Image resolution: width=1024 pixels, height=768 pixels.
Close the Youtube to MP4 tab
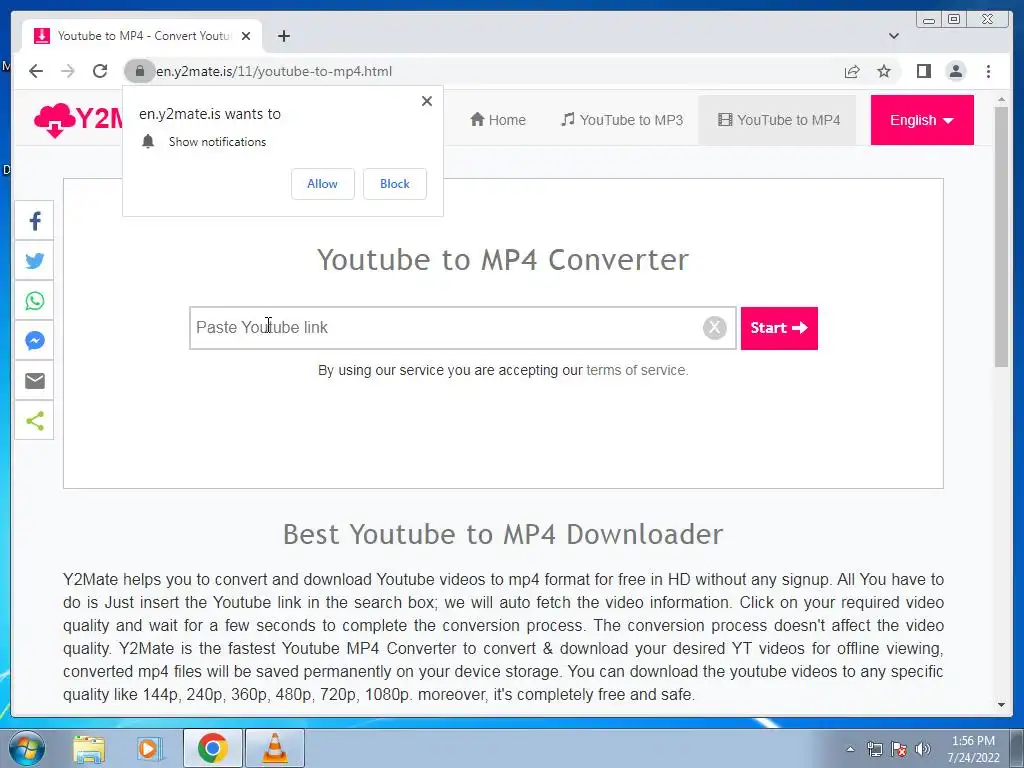tap(246, 36)
